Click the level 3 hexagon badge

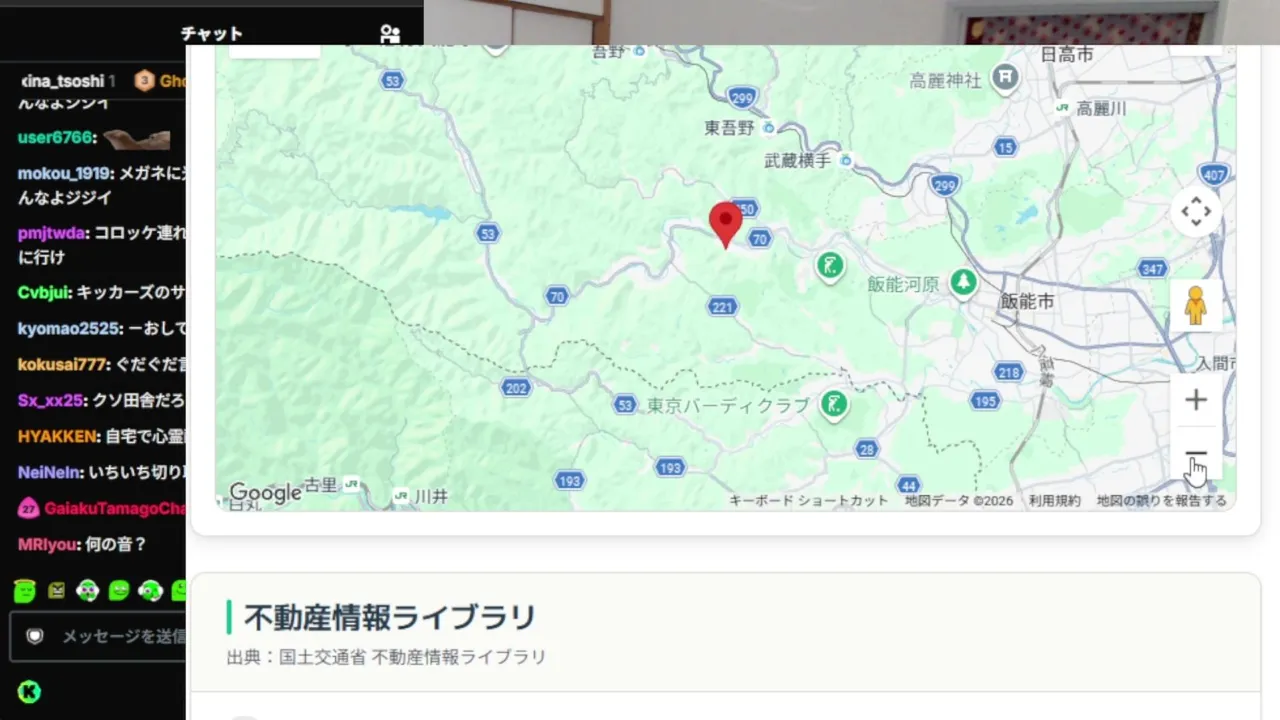(x=144, y=81)
